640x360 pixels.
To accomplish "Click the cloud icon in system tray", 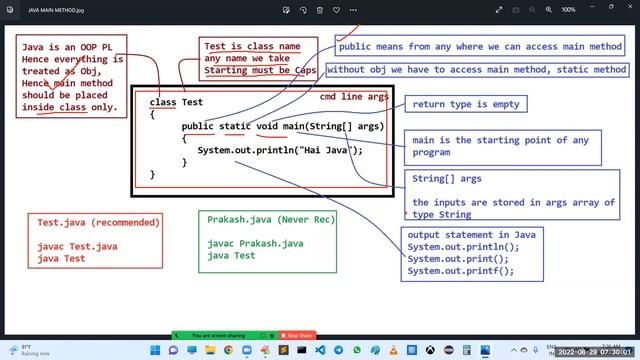I will point(524,350).
